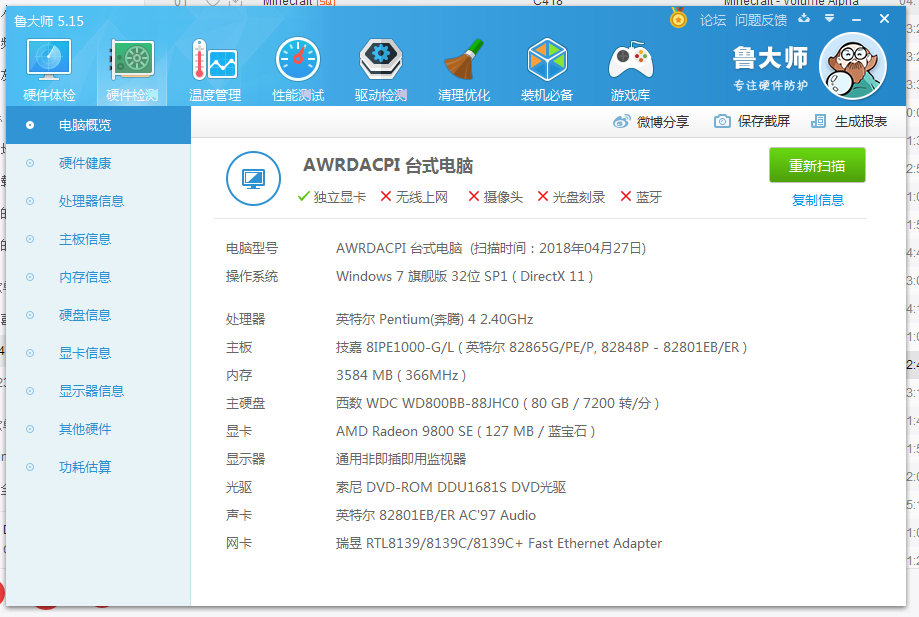Open 驱动检测 driver detection icon
The image size is (919, 617).
pyautogui.click(x=381, y=69)
